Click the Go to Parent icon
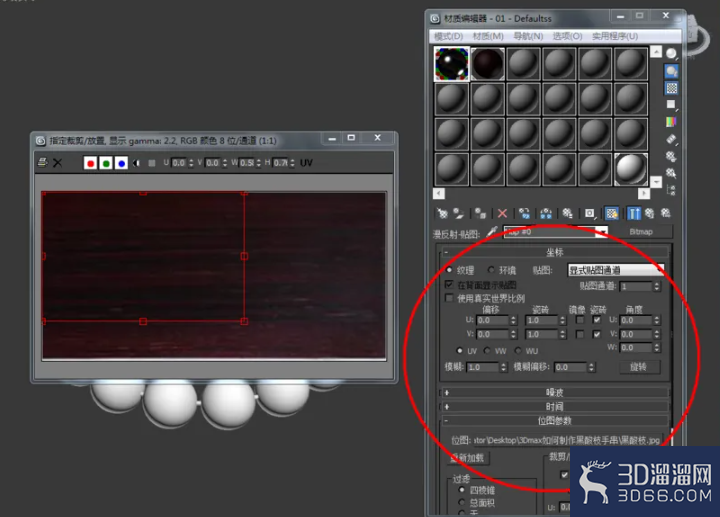This screenshot has height=517, width=720. [x=649, y=213]
